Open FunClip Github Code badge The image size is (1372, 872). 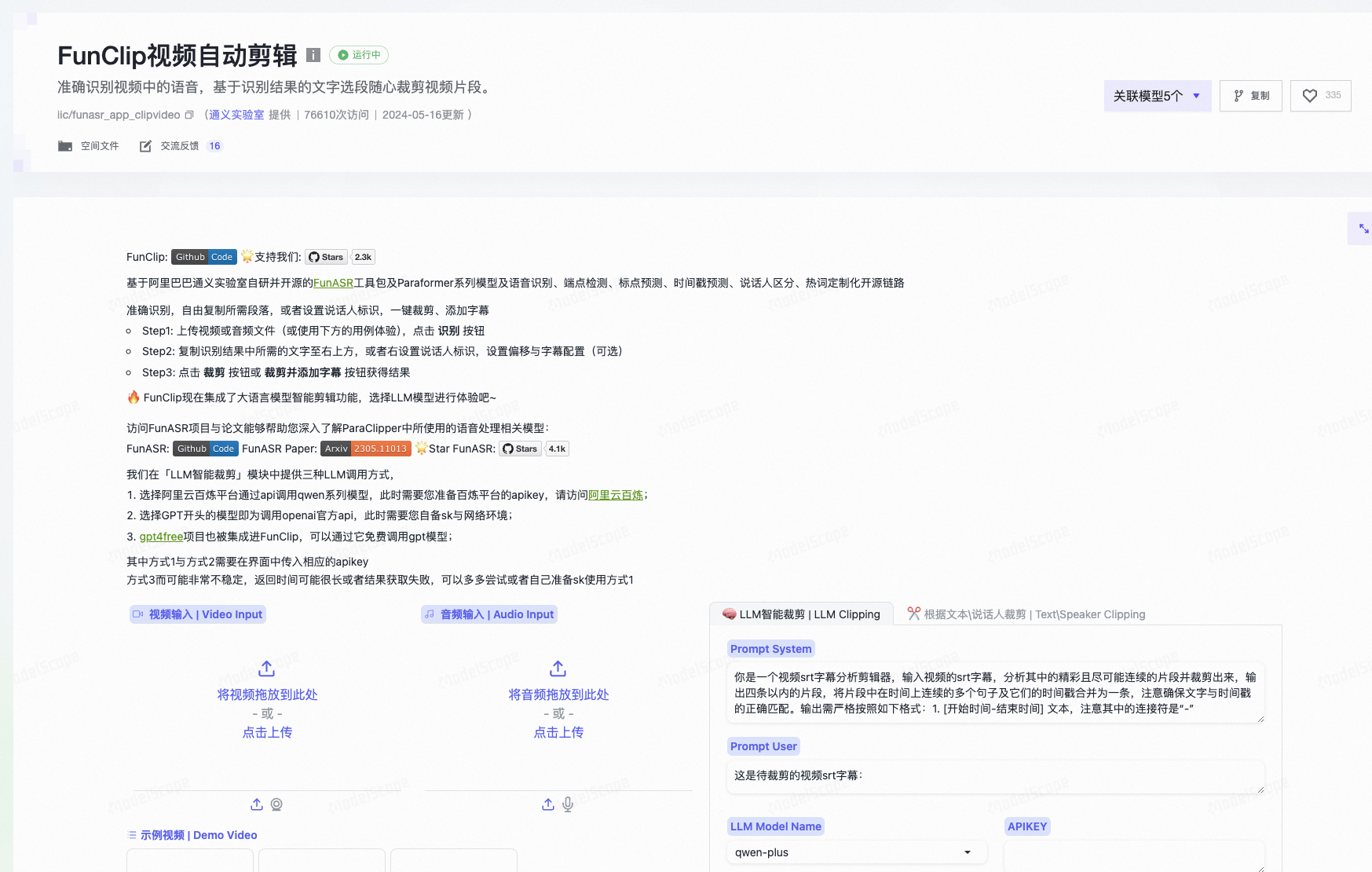pyautogui.click(x=204, y=257)
